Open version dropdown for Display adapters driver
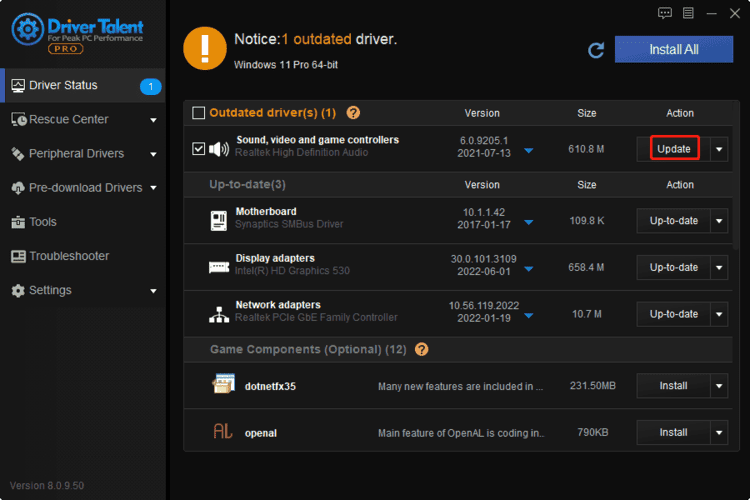 pyautogui.click(x=529, y=269)
